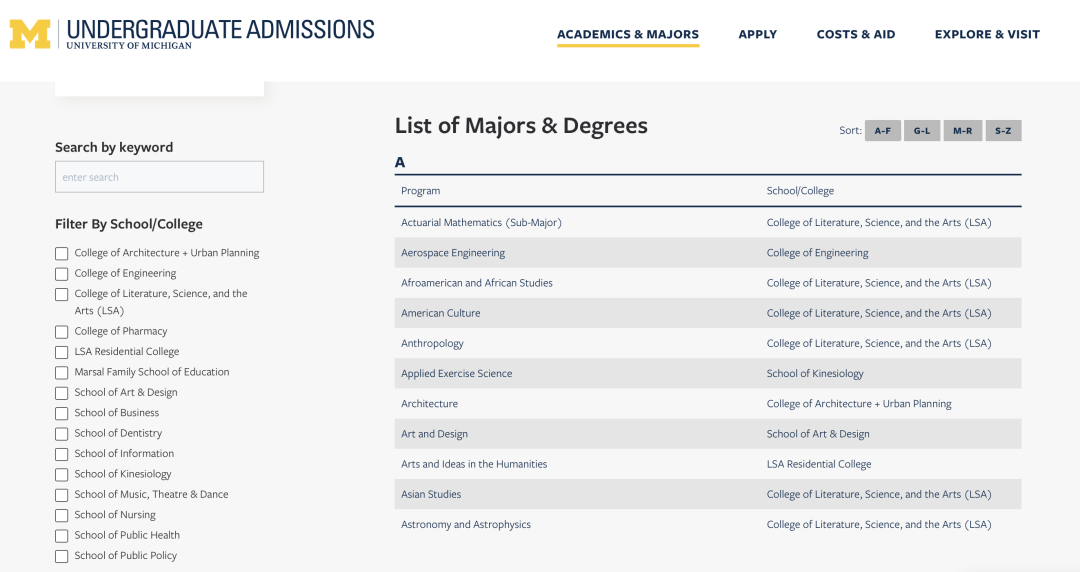Click the Program column header
Viewport: 1080px width, 572px height.
420,191
